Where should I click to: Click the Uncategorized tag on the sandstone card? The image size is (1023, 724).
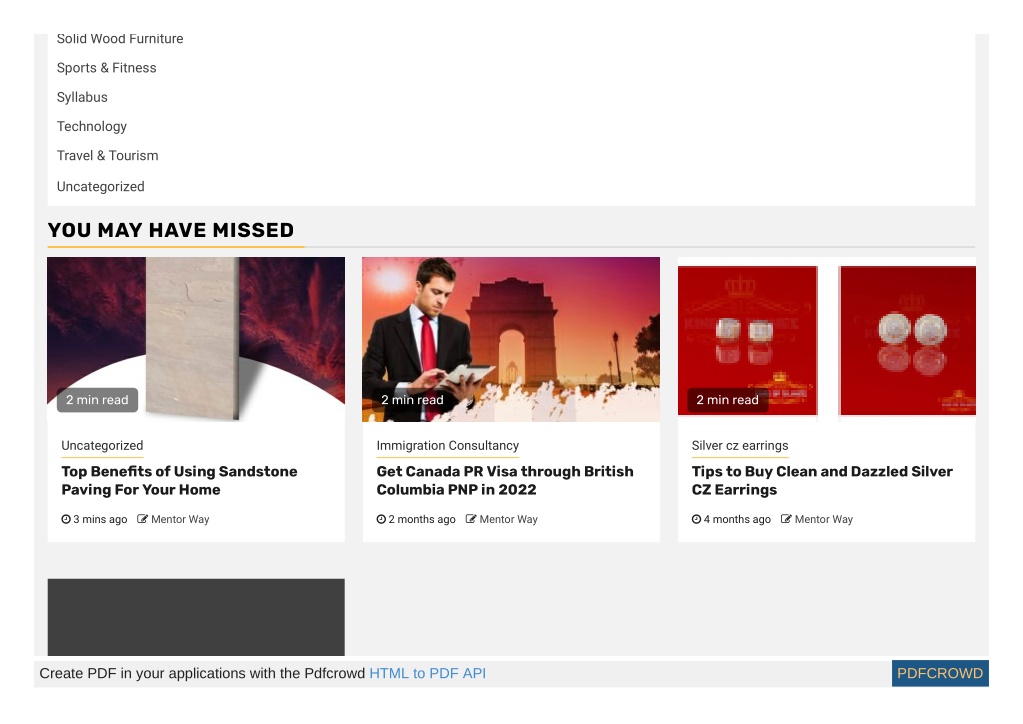102,445
